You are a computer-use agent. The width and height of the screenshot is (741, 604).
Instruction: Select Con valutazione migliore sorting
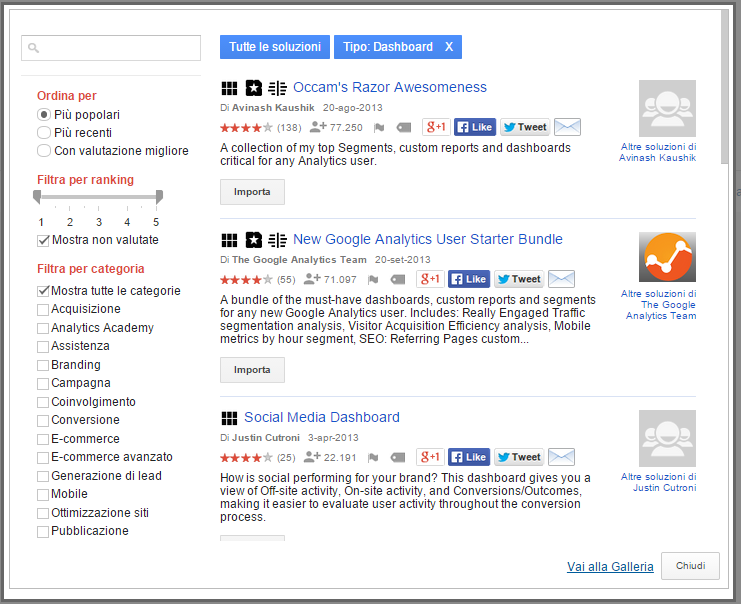44,151
